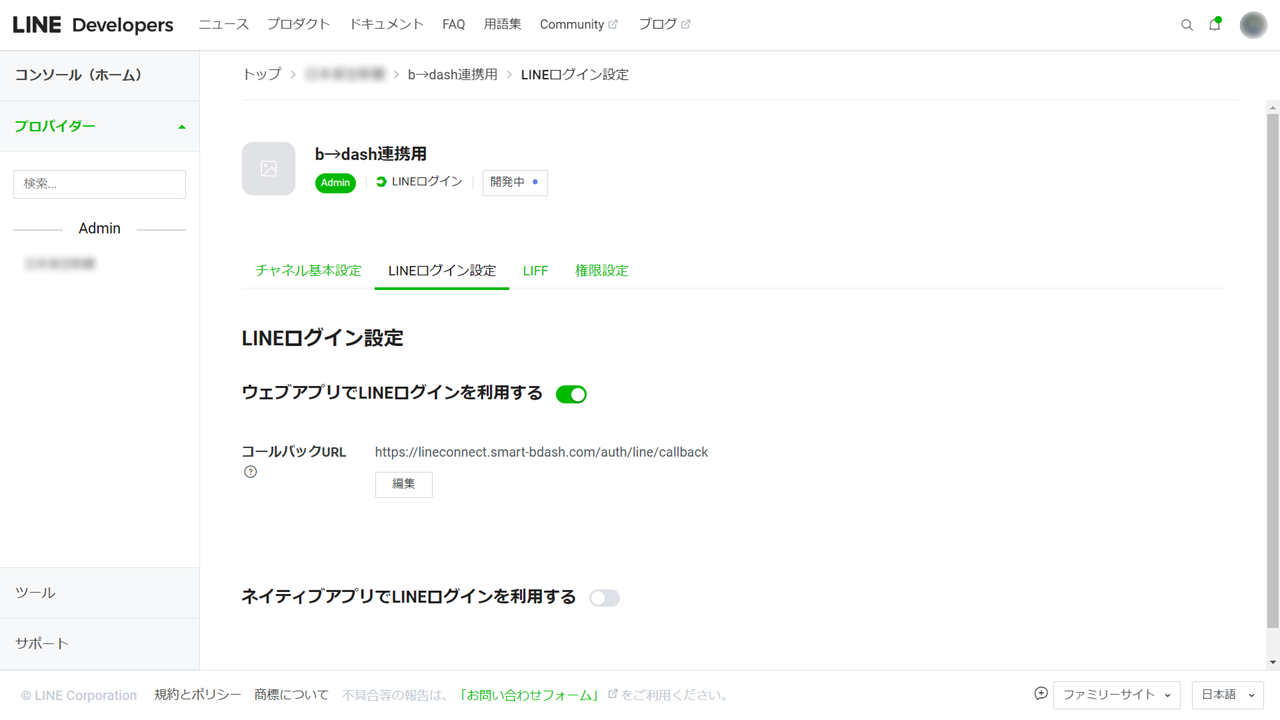This screenshot has height=720, width=1280.
Task: Click © LINE Corporation footer text
Action: pyautogui.click(x=79, y=695)
